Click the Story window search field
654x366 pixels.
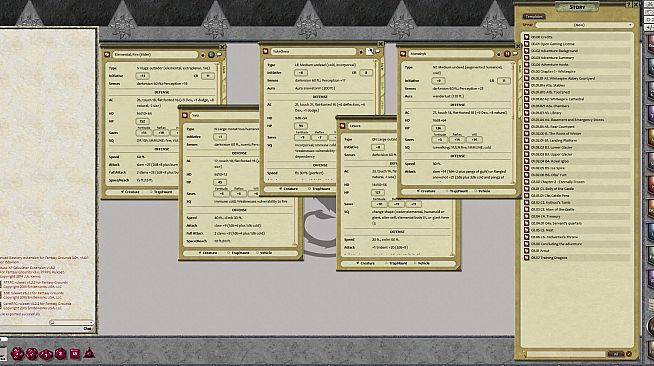tap(566, 354)
